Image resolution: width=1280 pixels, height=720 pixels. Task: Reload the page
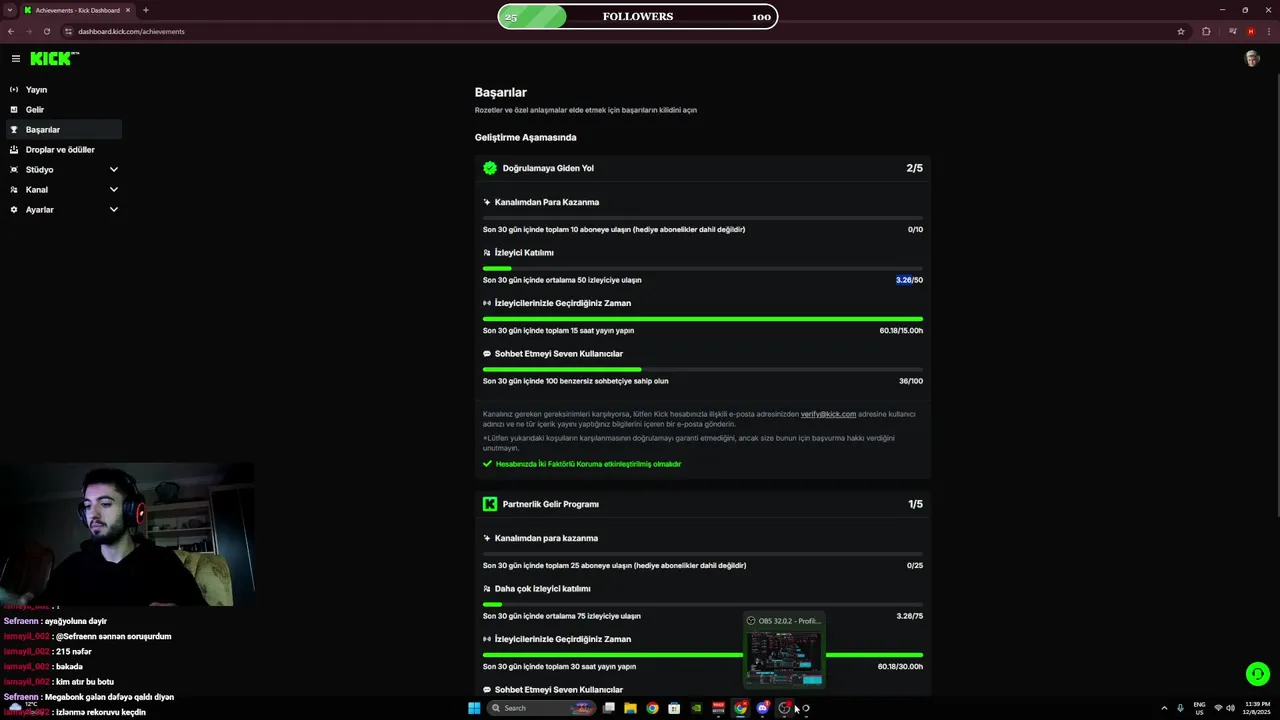(46, 31)
